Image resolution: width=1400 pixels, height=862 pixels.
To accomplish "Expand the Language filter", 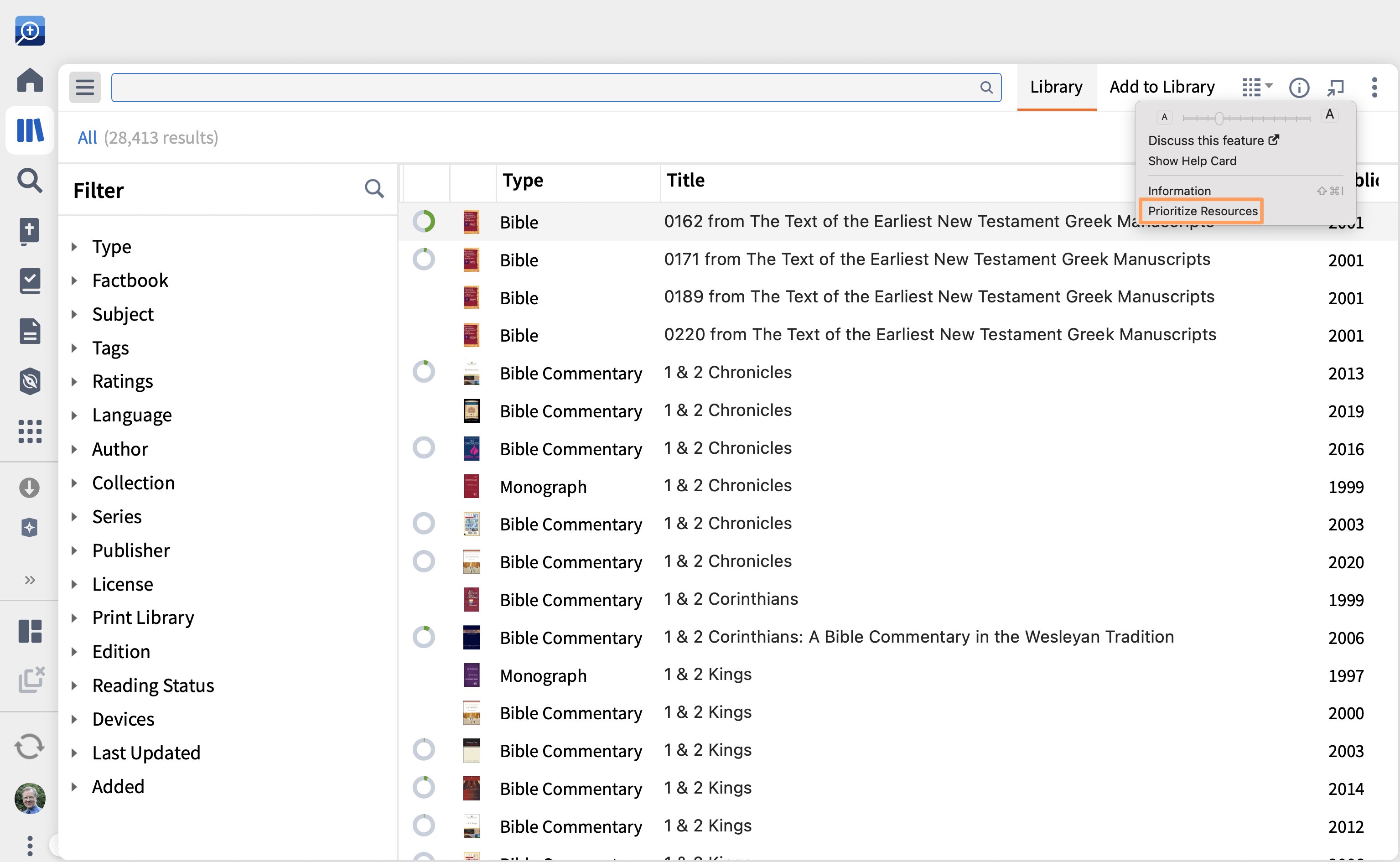I will tap(74, 415).
